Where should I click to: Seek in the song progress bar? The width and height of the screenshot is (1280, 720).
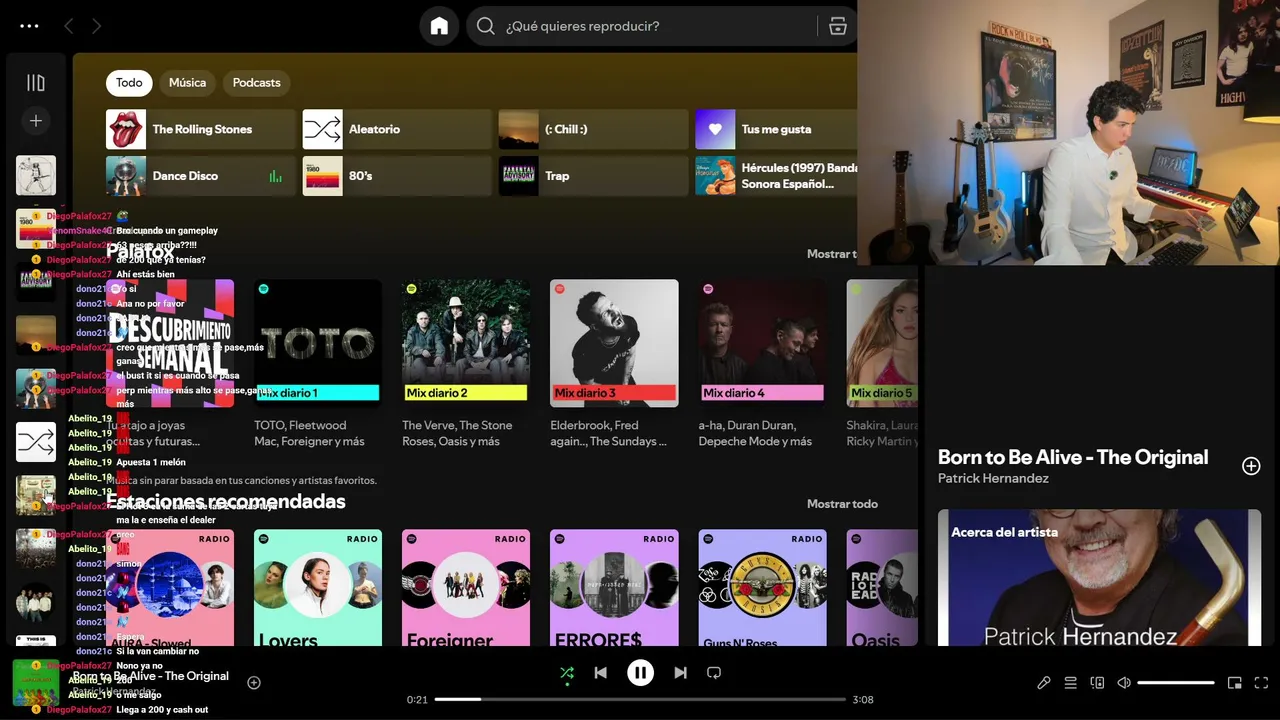coord(640,699)
